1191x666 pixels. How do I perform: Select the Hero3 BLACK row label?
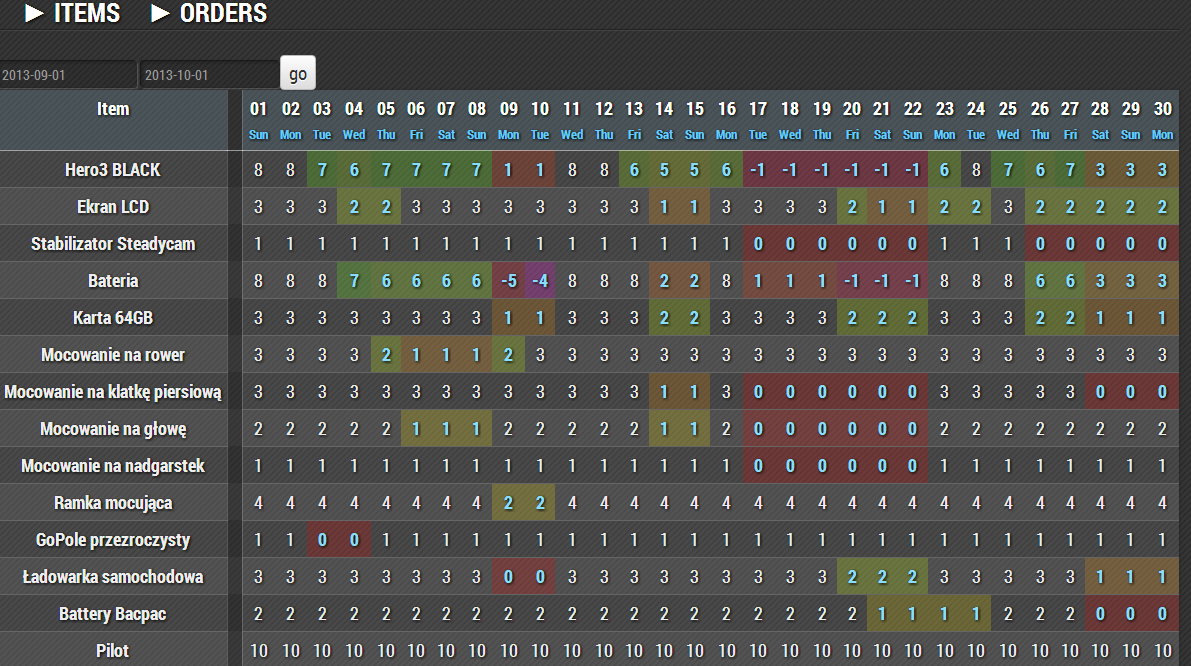[x=113, y=169]
